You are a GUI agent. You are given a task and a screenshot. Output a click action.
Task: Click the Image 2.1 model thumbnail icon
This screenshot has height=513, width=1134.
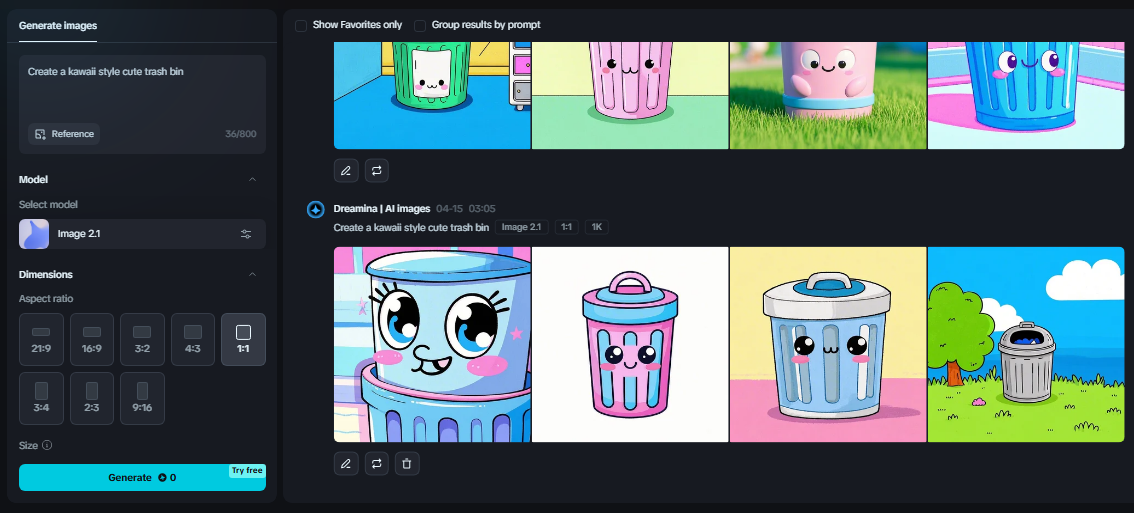(34, 234)
